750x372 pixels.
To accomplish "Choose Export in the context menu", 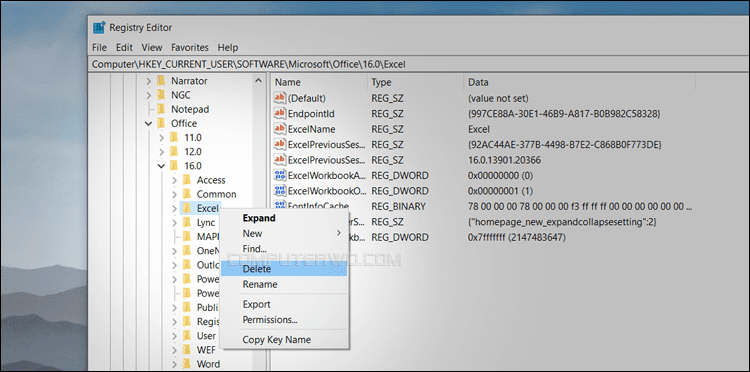I will click(x=284, y=304).
